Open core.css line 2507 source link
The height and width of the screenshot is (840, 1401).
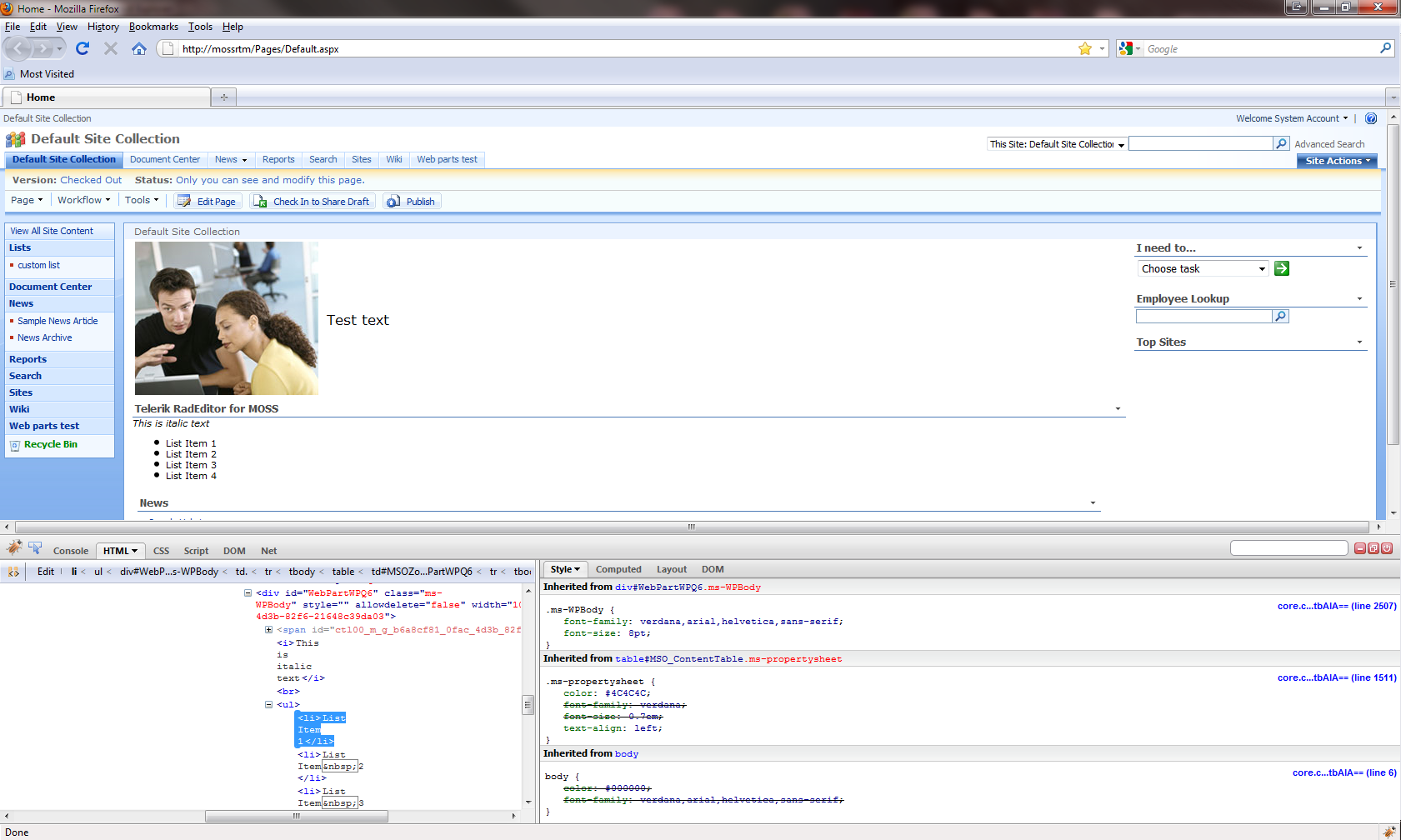coord(1337,606)
